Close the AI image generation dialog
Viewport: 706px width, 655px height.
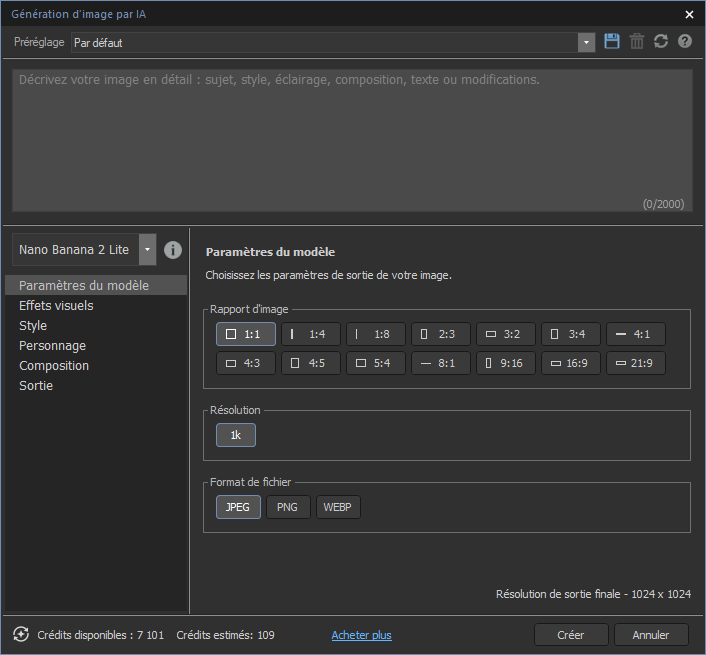click(689, 14)
